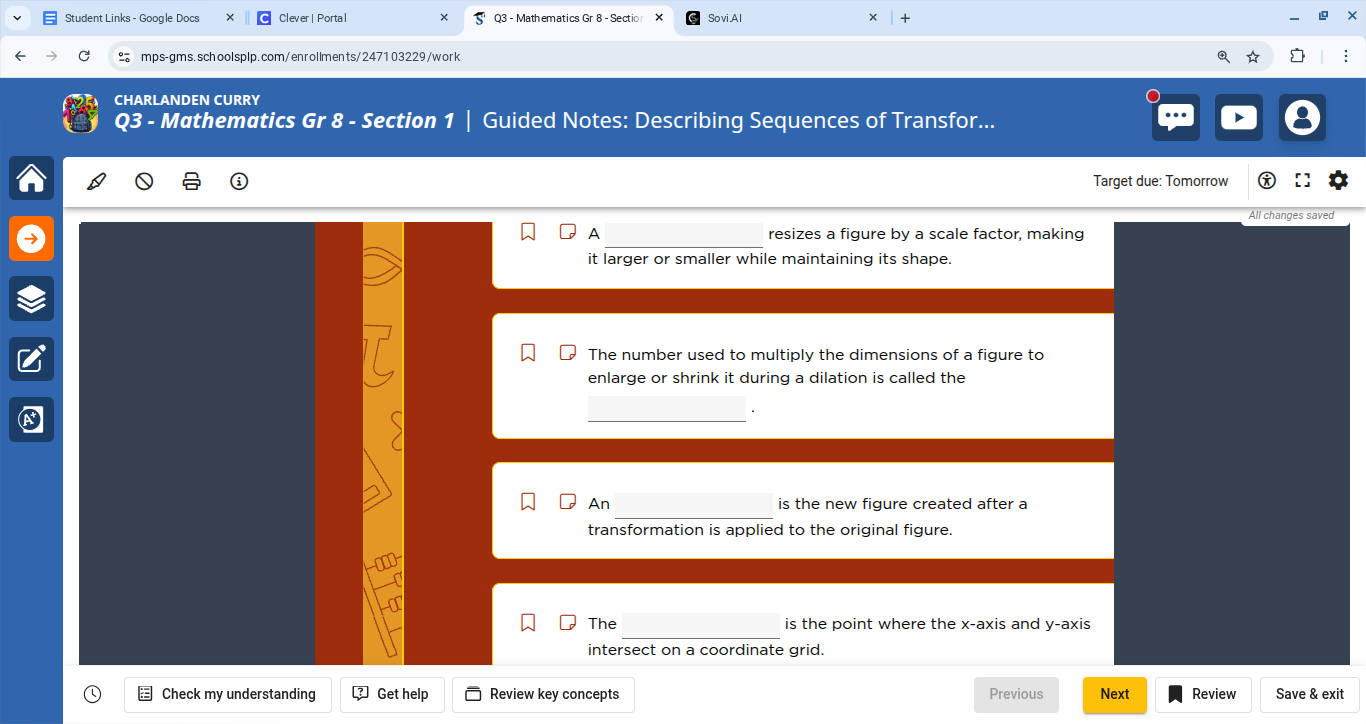Screen dimensions: 1366x724
Task: Click the clock icon near Check my understanding
Action: click(x=92, y=694)
